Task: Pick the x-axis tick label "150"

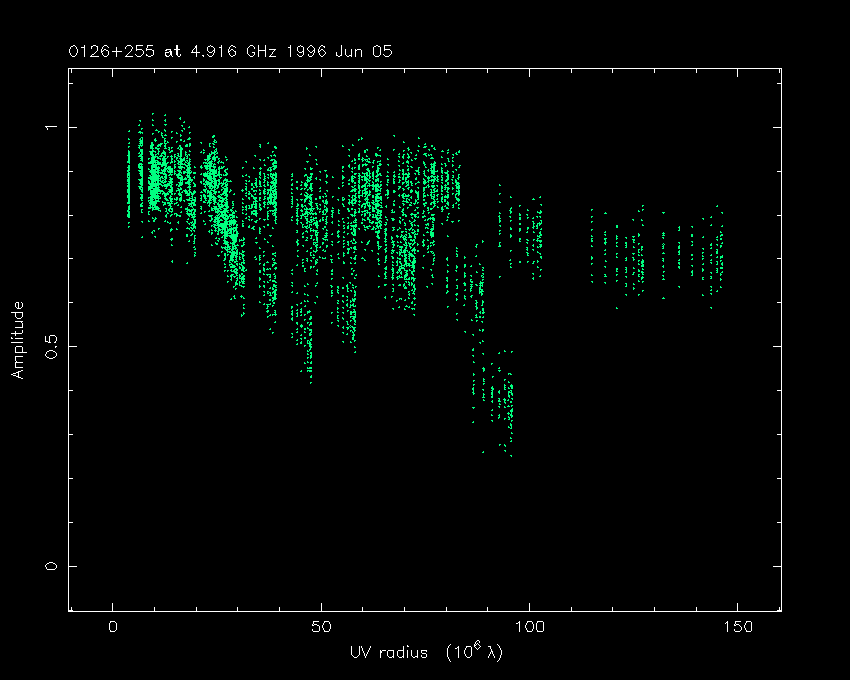Action: (737, 627)
